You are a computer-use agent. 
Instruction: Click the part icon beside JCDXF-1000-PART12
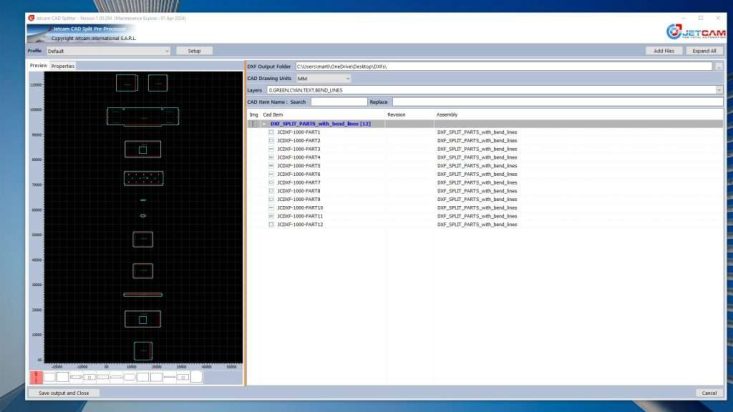pos(271,224)
